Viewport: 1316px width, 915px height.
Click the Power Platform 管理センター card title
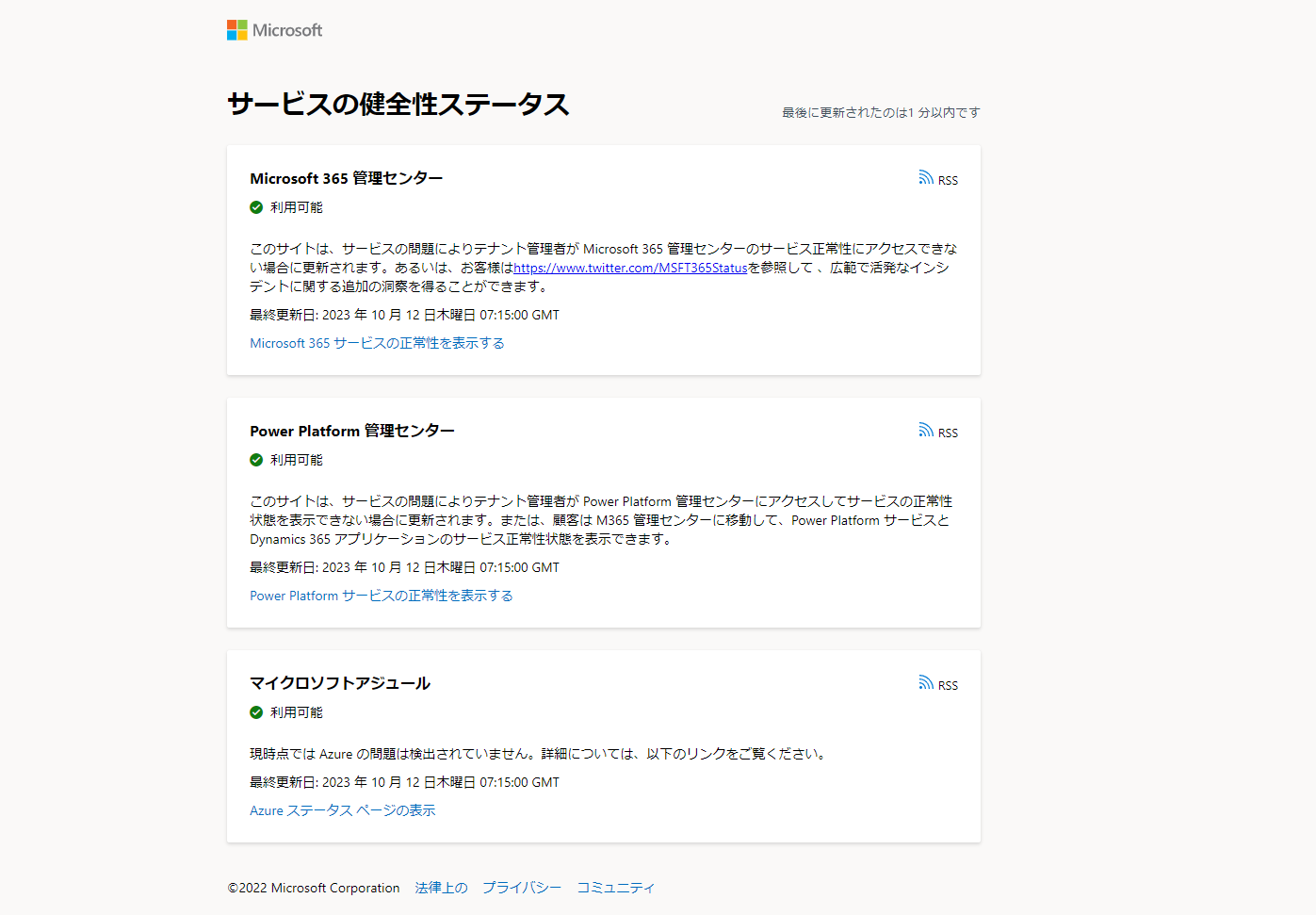coord(352,431)
